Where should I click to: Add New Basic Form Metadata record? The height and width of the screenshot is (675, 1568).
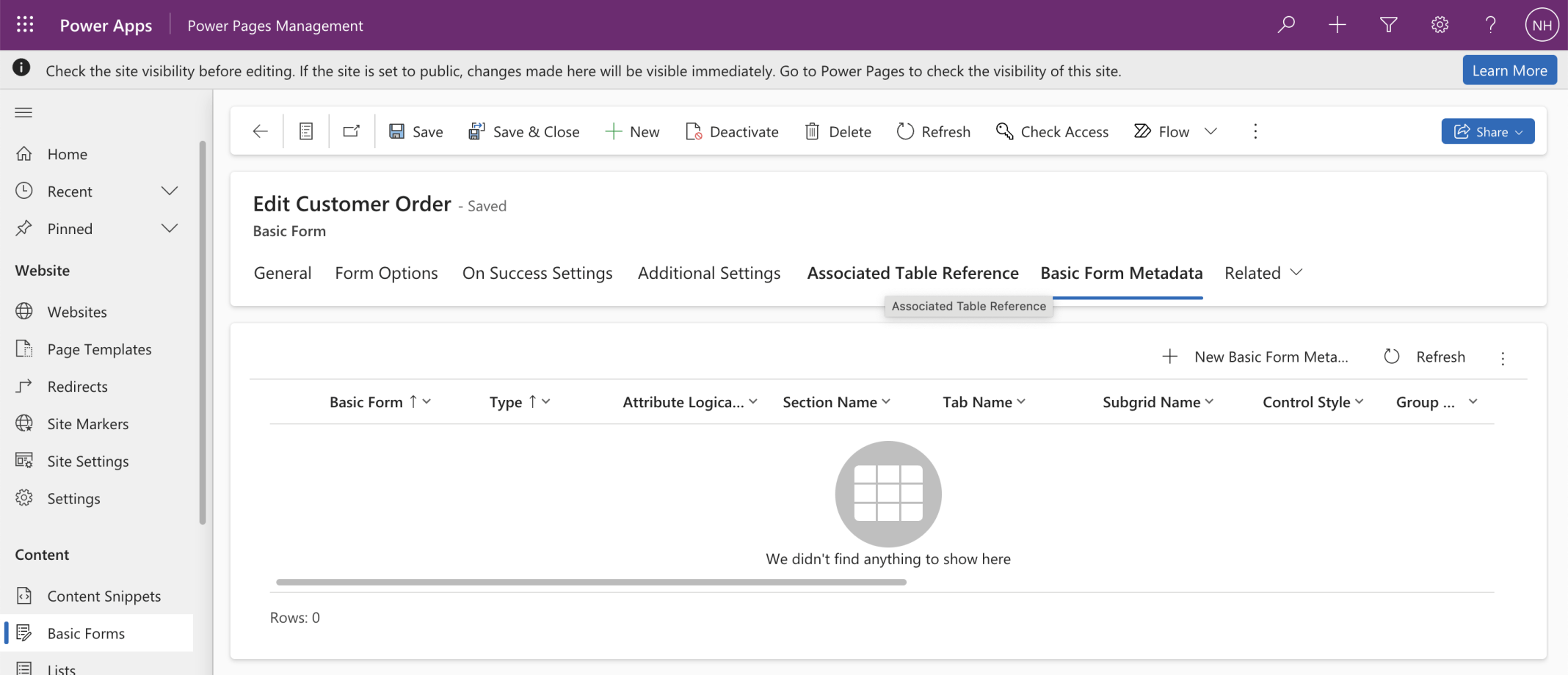point(1255,357)
